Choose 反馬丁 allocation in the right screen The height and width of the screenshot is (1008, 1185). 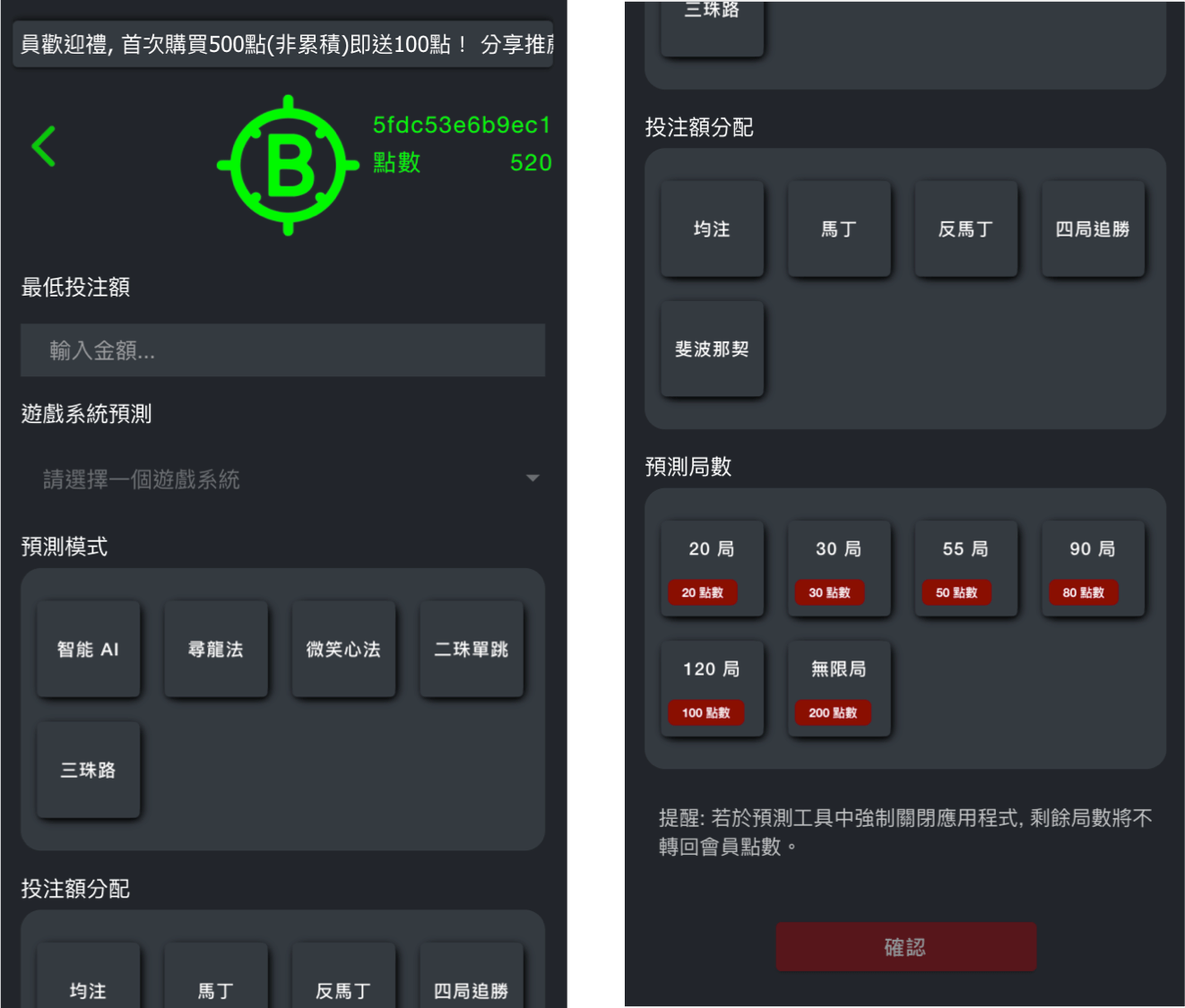[x=966, y=229]
